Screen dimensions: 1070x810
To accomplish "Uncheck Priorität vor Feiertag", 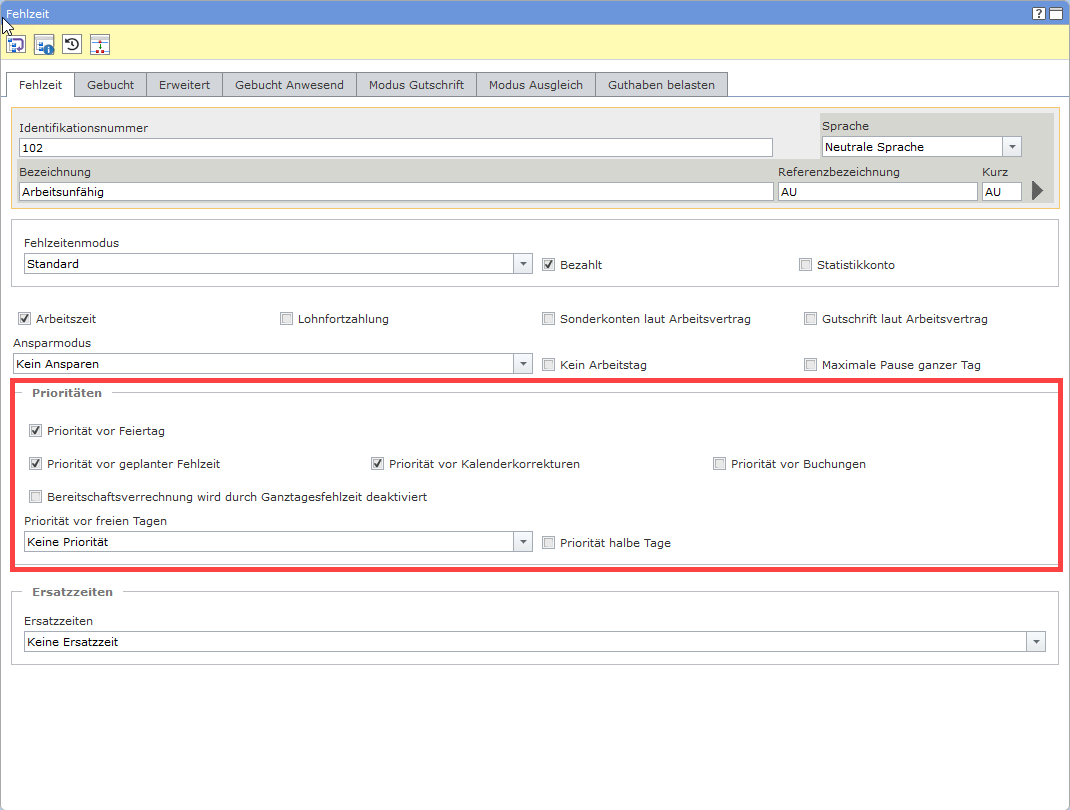I will click(x=36, y=431).
